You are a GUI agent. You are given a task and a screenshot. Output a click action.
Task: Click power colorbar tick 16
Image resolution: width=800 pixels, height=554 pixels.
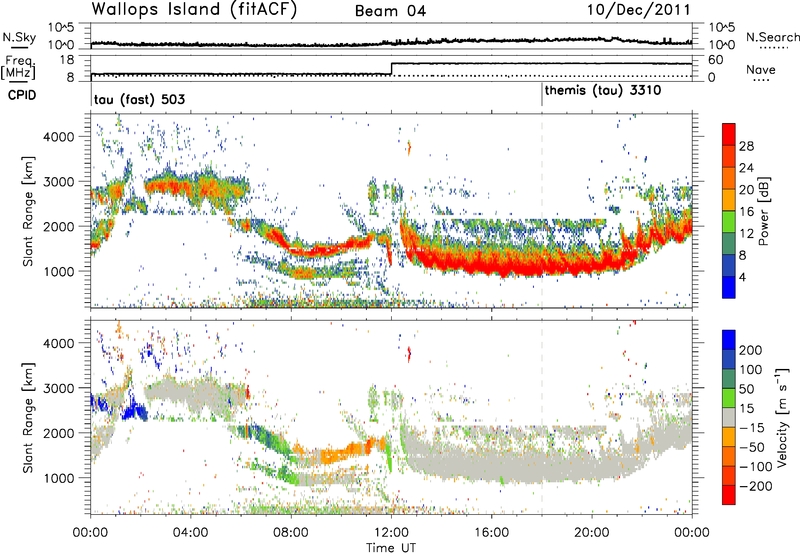pos(746,212)
